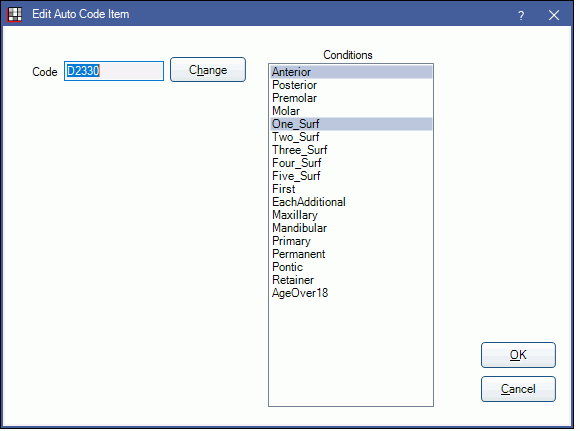Pick Three_Surf from the Conditions list
The image size is (580, 431).
pos(351,150)
